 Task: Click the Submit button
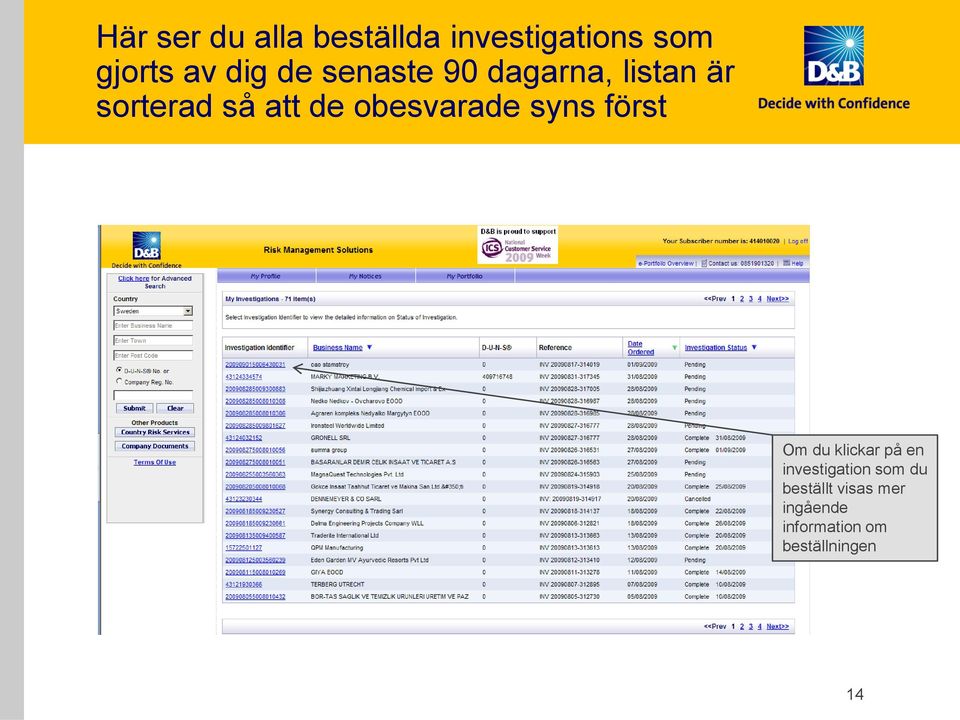[x=134, y=408]
